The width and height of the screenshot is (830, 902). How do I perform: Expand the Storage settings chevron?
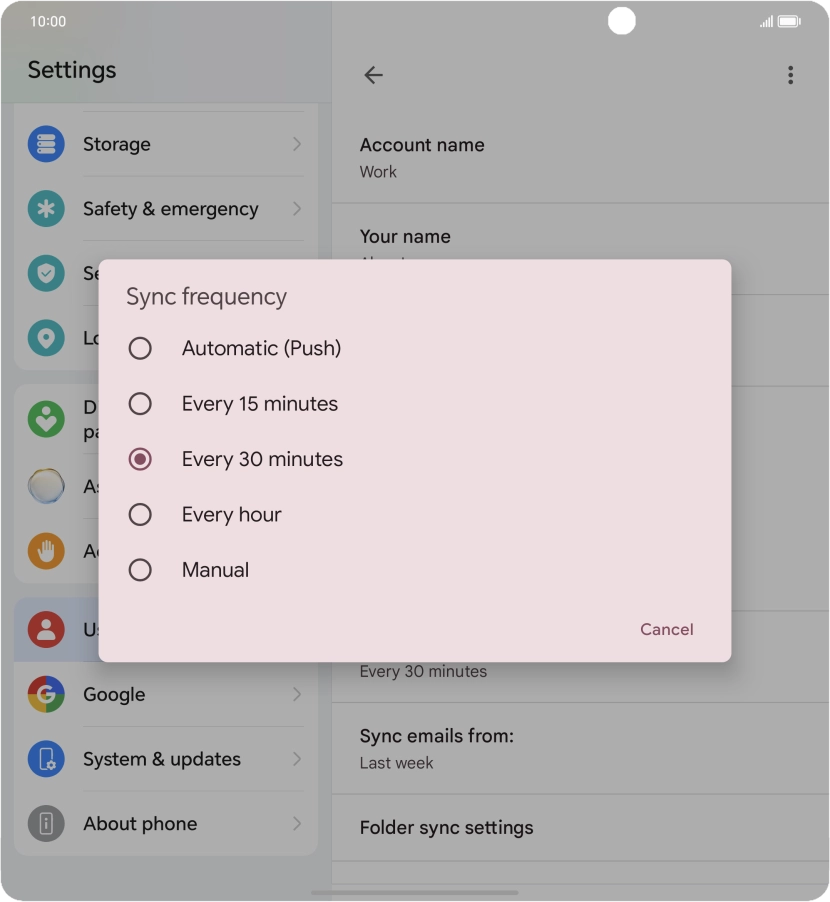pyautogui.click(x=296, y=144)
